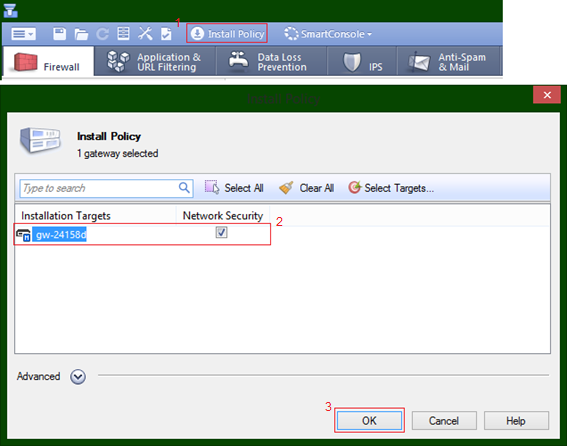Click the refresh icon in toolbar
This screenshot has width=567, height=446.
(102, 34)
